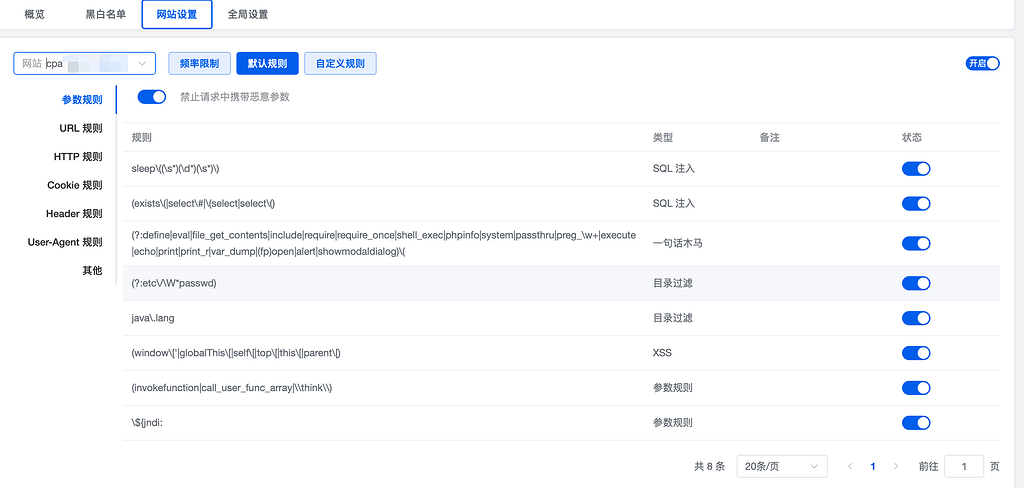Image resolution: width=1024 pixels, height=488 pixels.
Task: Open the 20条/页 page size dropdown
Action: coord(782,466)
